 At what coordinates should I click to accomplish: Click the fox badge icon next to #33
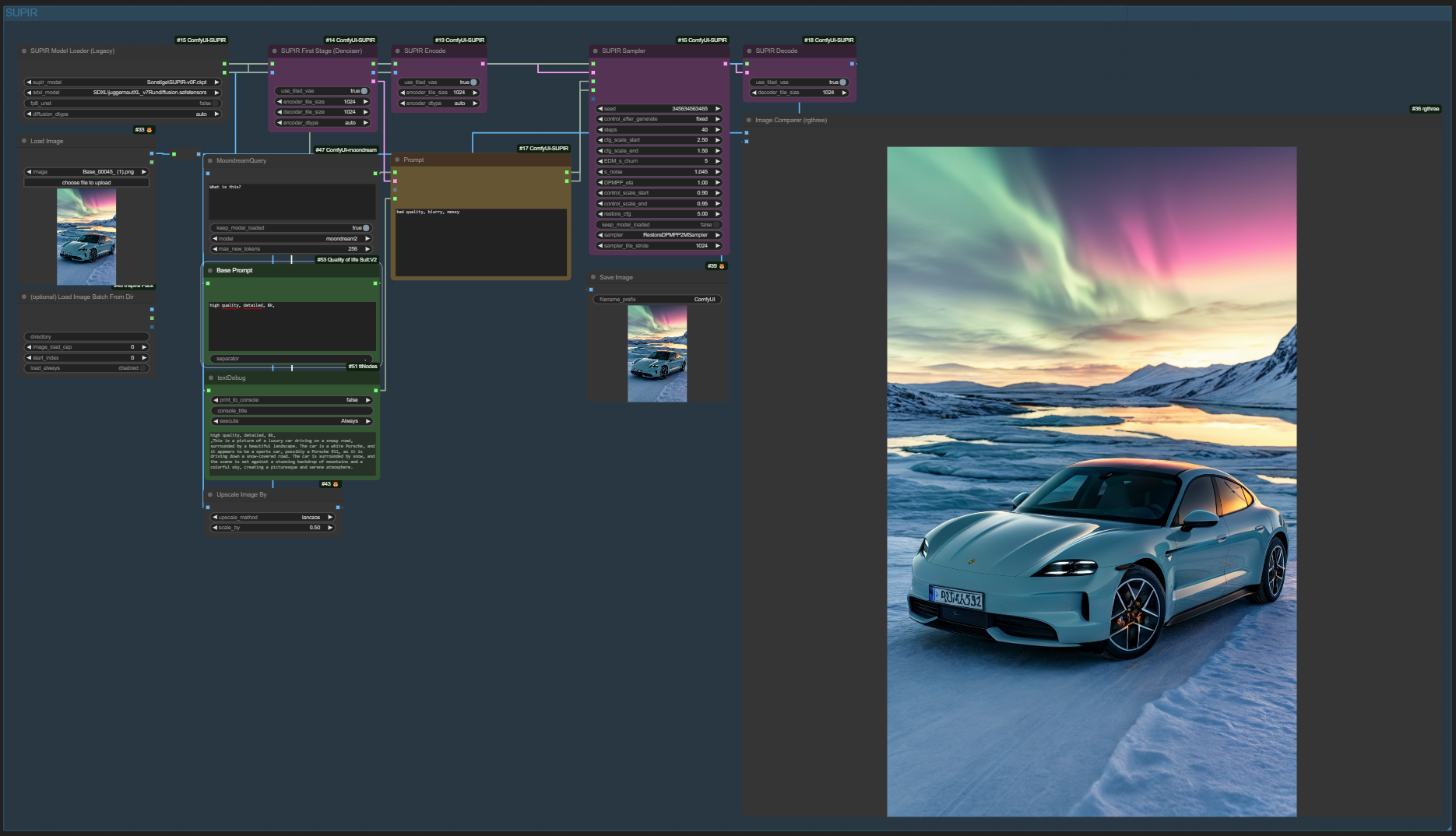tap(149, 130)
